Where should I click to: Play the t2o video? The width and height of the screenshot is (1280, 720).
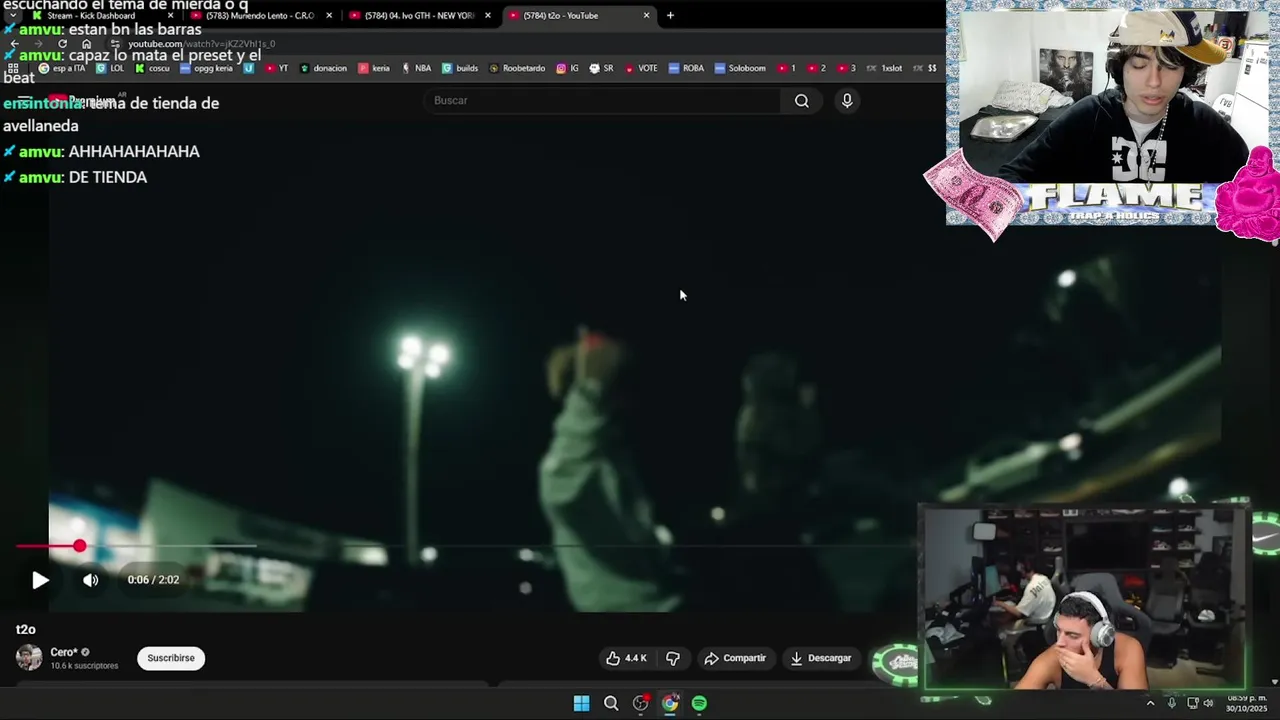point(40,580)
